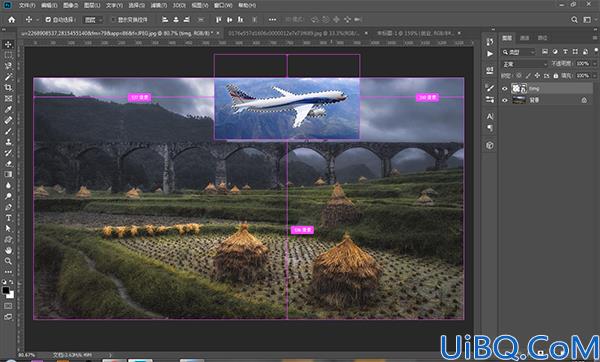Toggle Show Transform Controls checkbox

pyautogui.click(x=113, y=20)
